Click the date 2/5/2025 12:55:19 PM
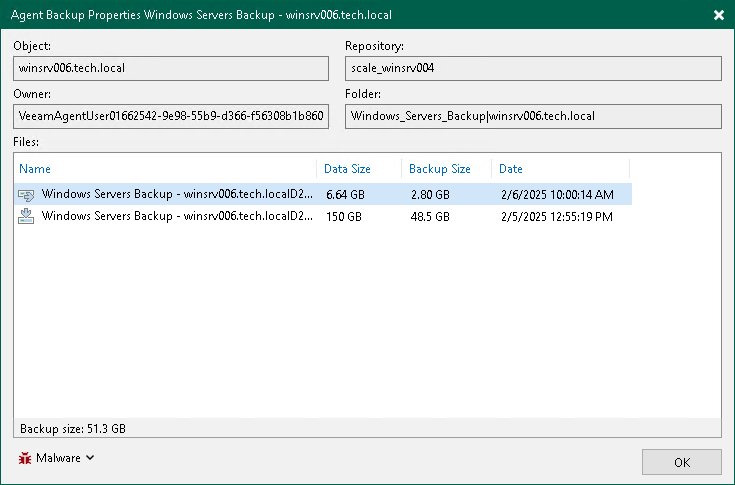Screen dimensions: 735x485 [x=557, y=216]
